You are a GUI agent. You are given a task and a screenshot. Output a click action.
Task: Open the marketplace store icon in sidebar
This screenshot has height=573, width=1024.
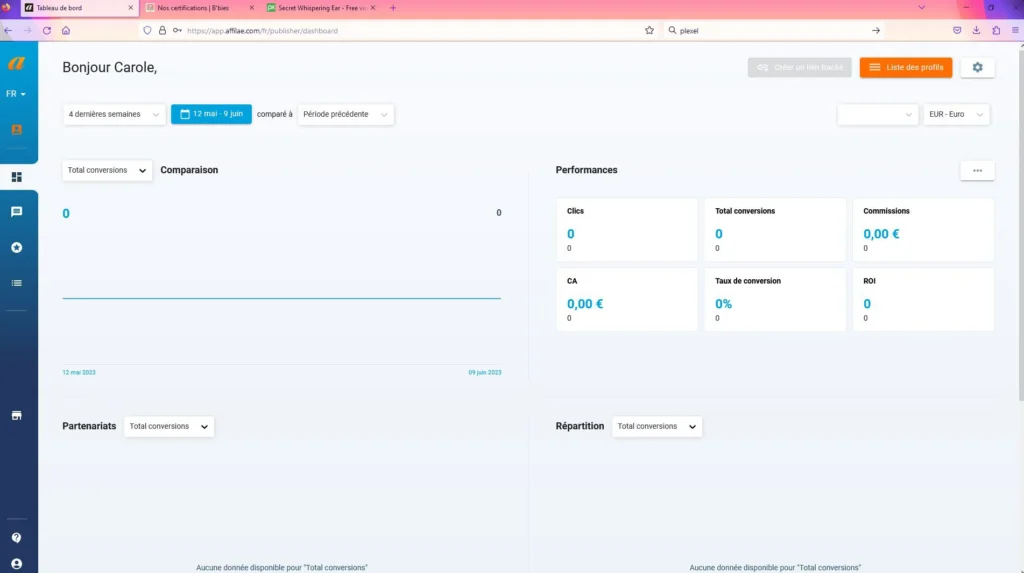pyautogui.click(x=16, y=416)
